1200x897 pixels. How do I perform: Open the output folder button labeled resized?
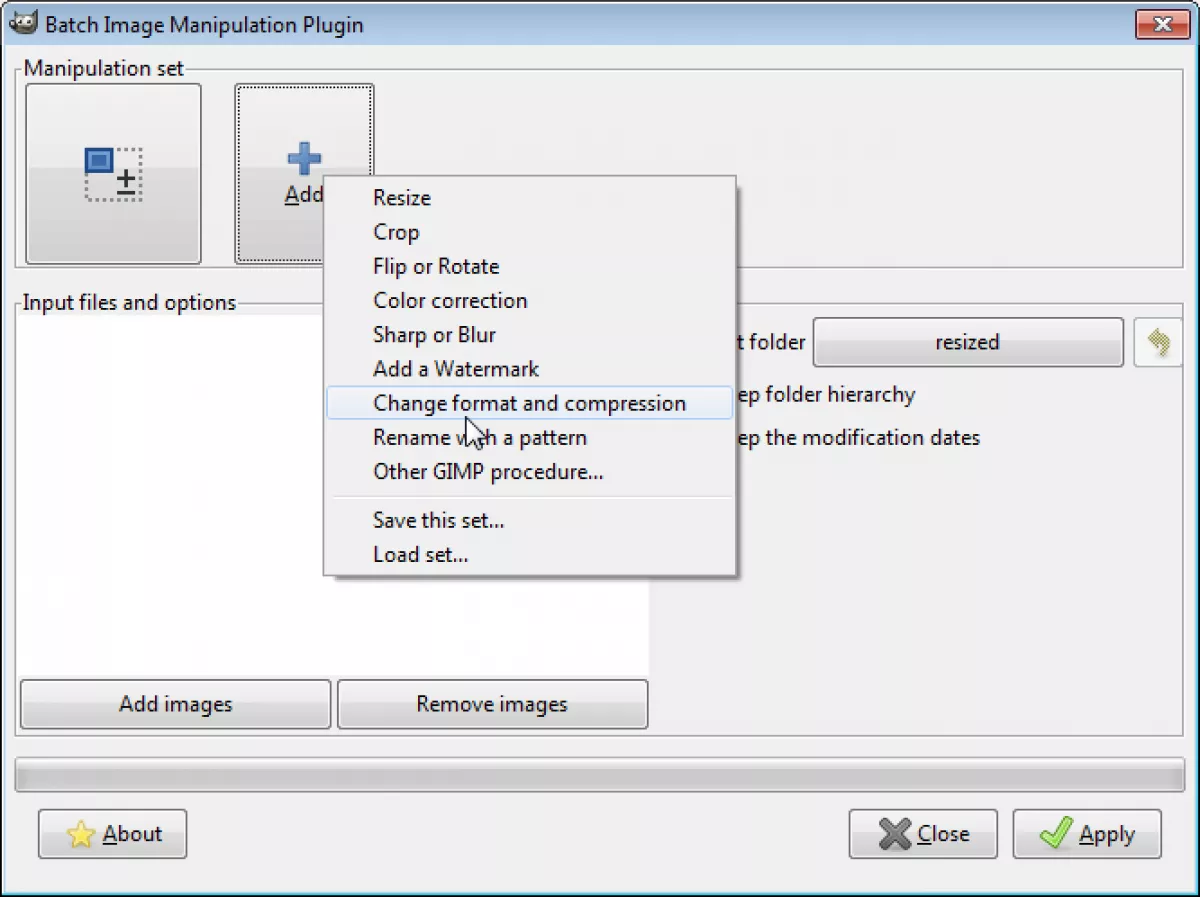click(x=968, y=342)
